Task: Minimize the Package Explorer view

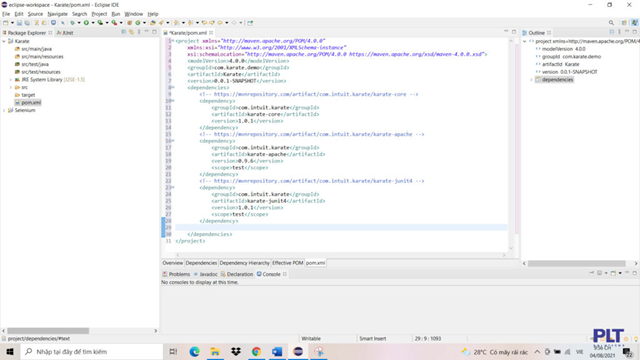Action: 147,32
